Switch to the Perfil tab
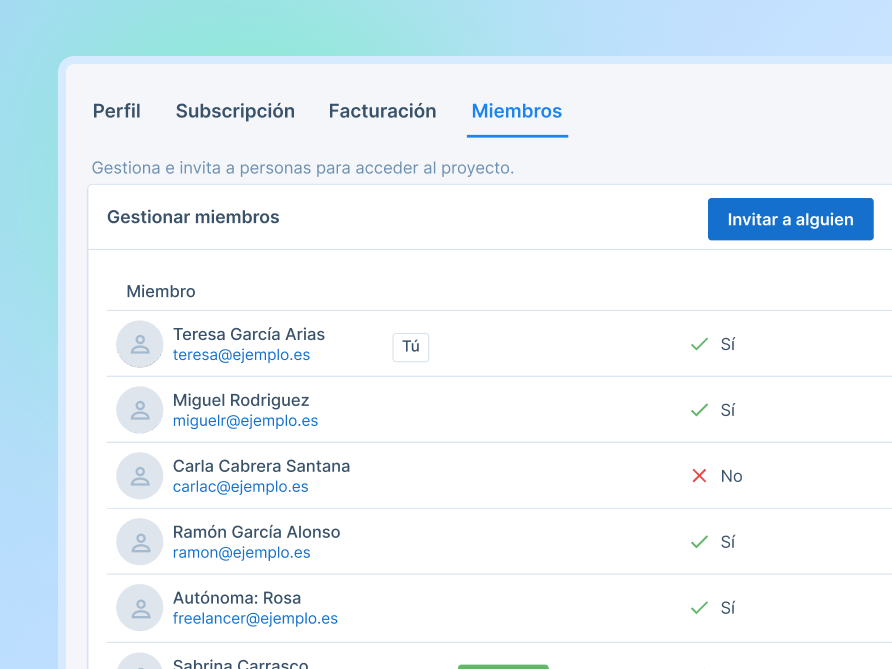 tap(116, 111)
